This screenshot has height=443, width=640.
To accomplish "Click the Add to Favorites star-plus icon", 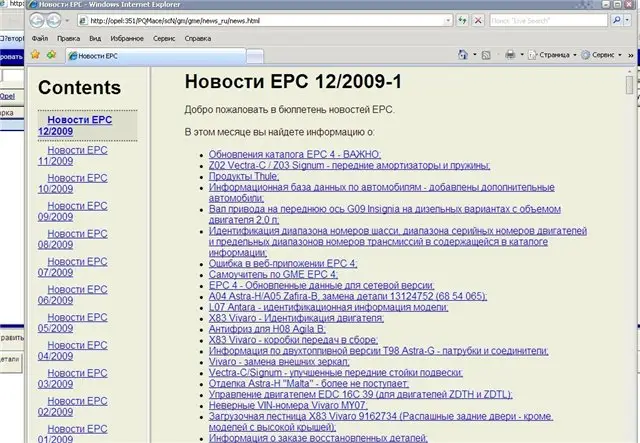I will [x=51, y=54].
